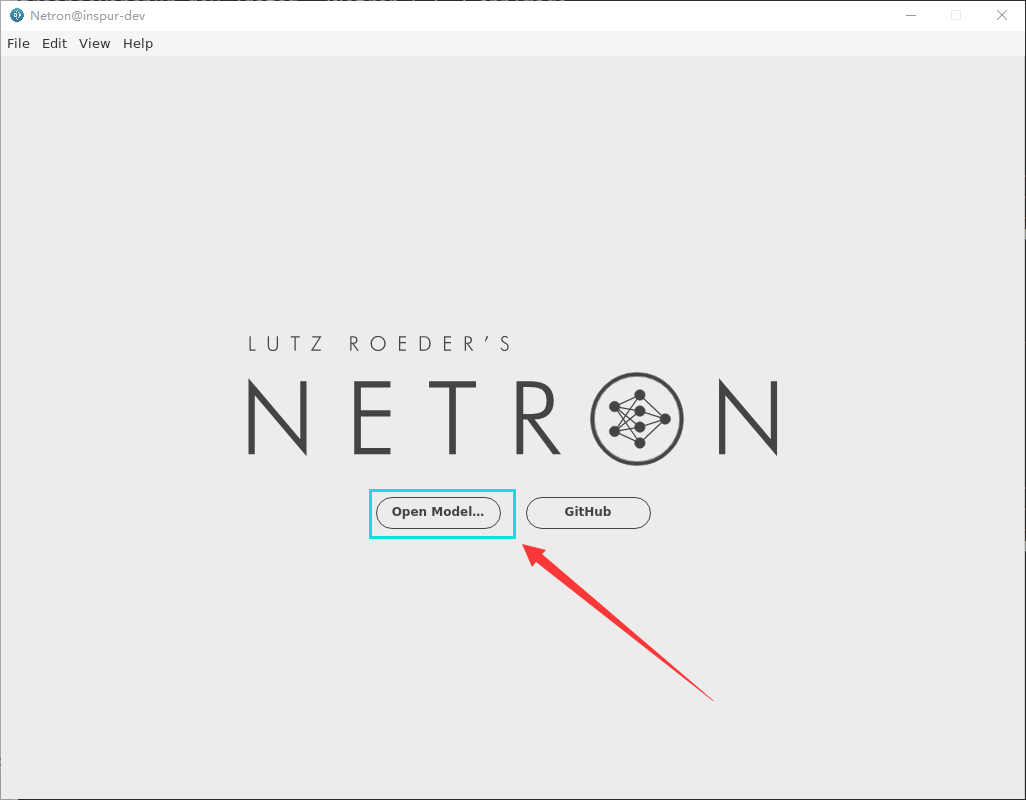Click the circled O in the NETRON logo

(x=637, y=417)
